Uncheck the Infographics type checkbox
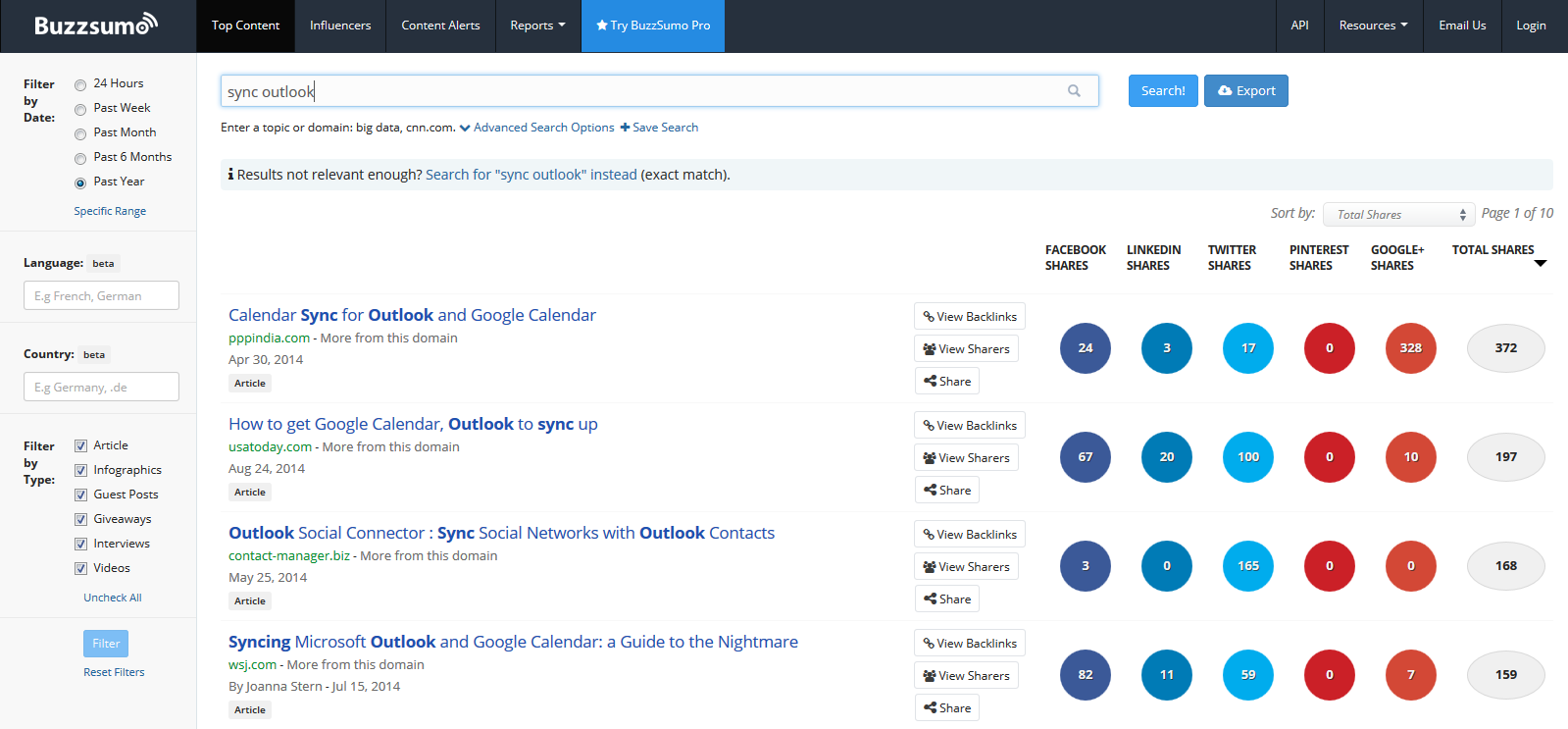 [80, 470]
